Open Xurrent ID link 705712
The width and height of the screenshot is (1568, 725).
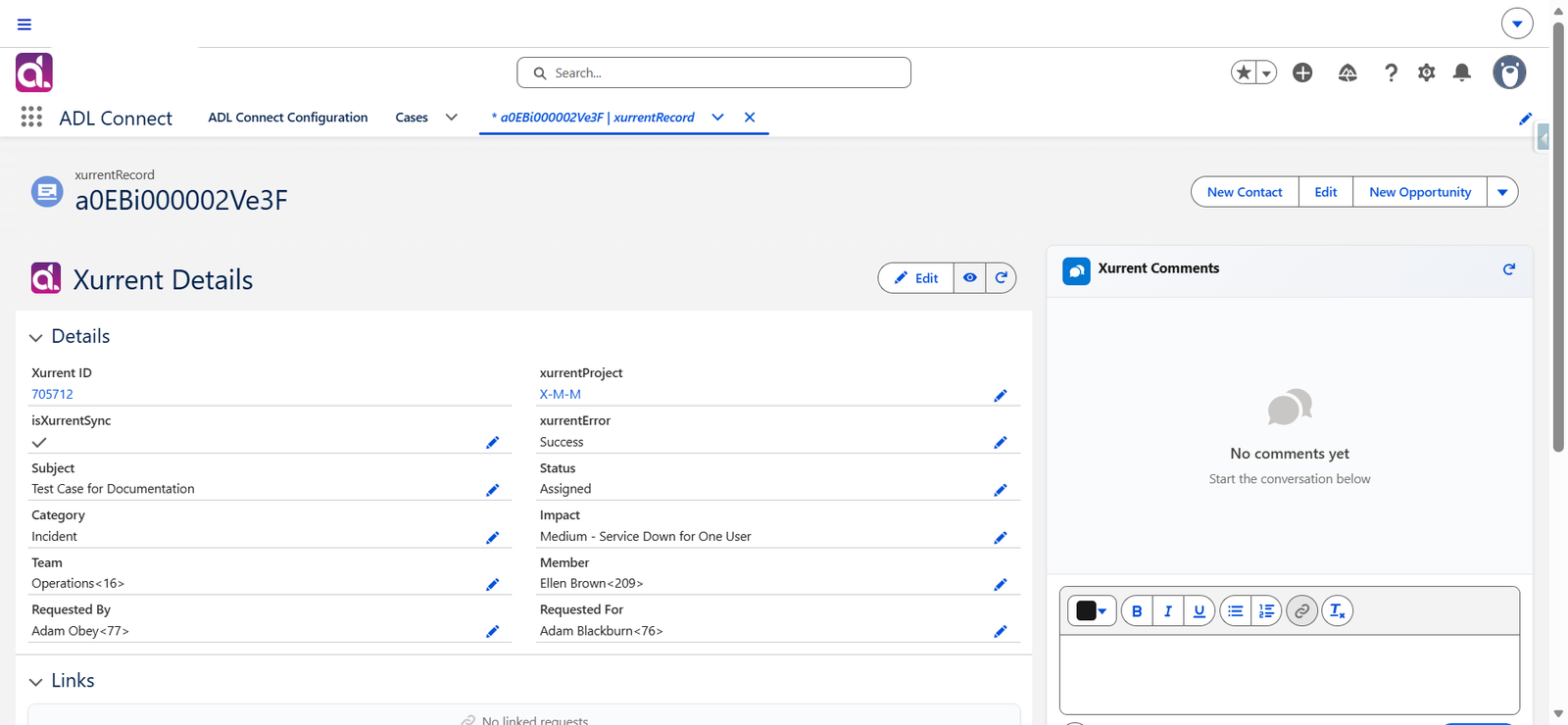coord(52,394)
